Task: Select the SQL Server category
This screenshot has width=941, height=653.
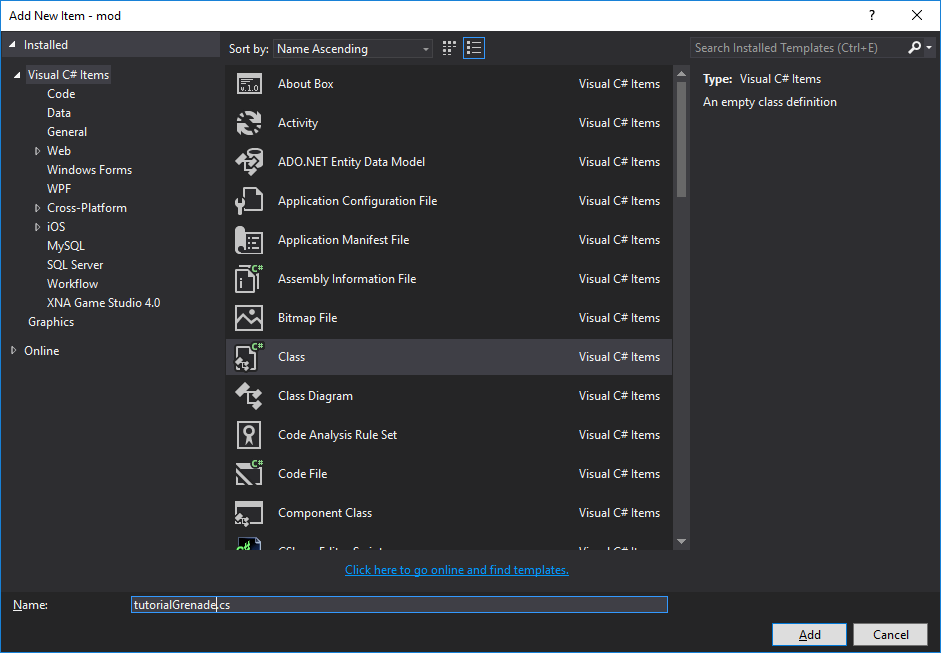Action: pyautogui.click(x=75, y=265)
